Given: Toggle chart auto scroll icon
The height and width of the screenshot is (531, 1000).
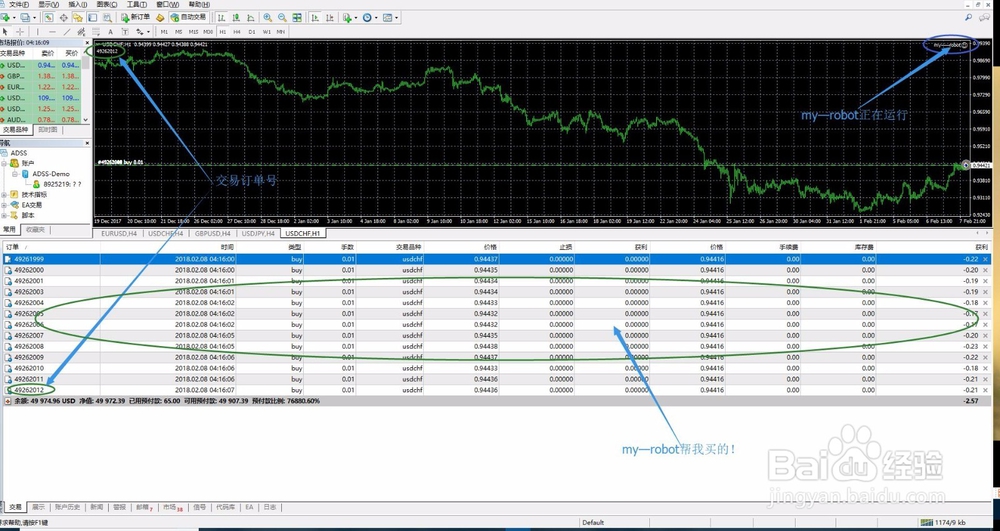Looking at the screenshot, I should (315, 17).
